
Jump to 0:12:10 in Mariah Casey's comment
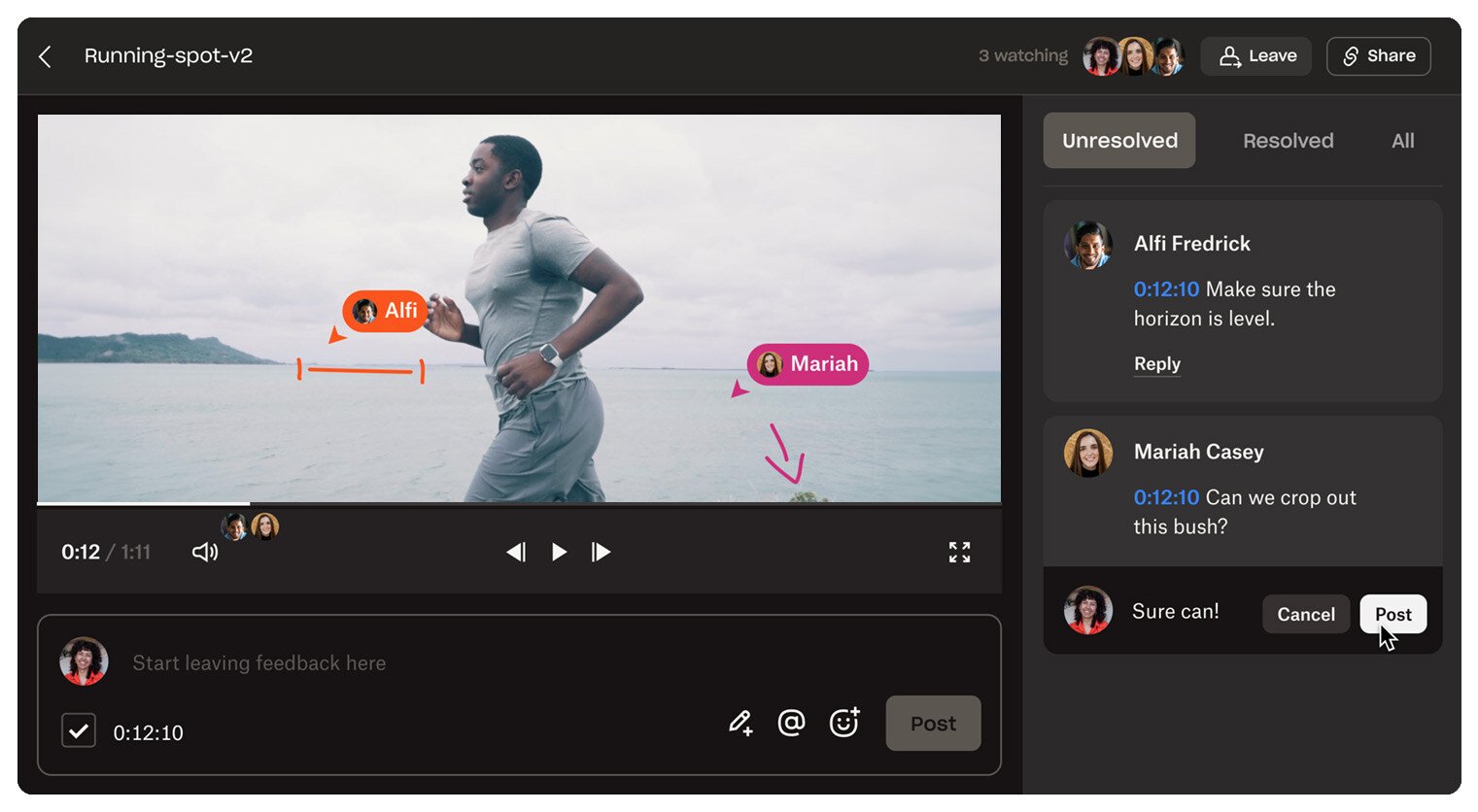point(1166,497)
